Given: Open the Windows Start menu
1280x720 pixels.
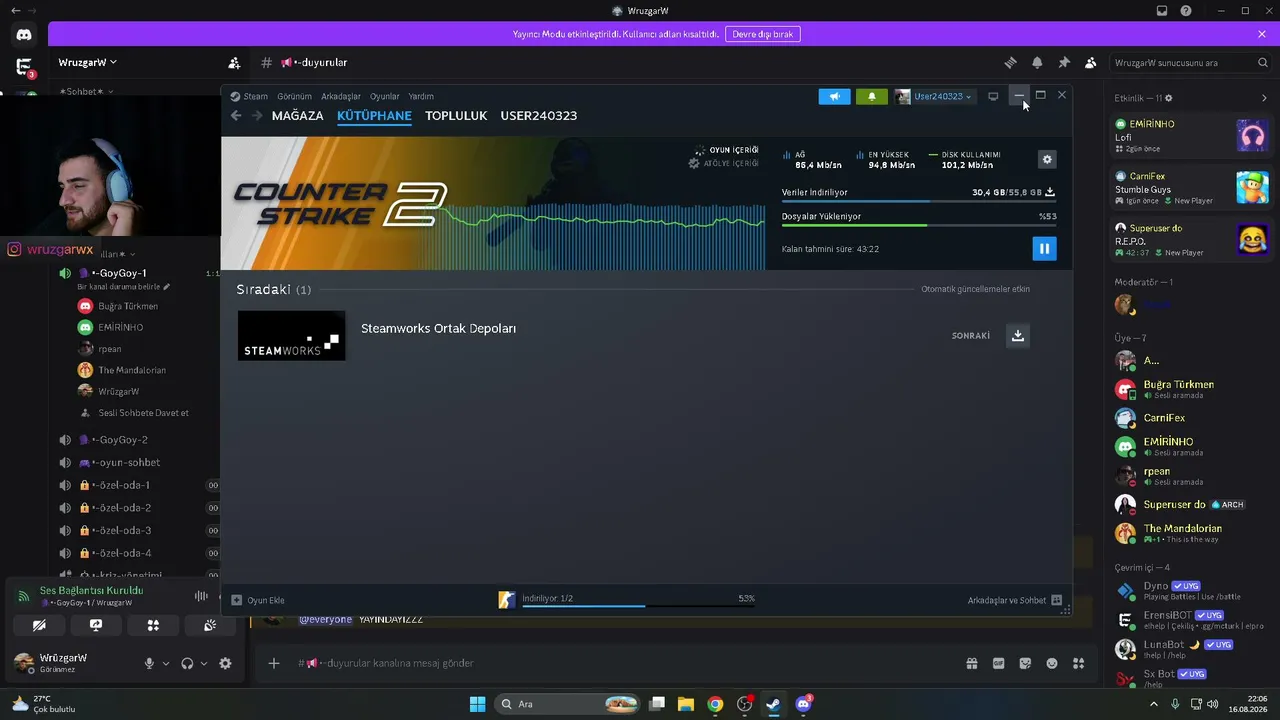Looking at the screenshot, I should (477, 704).
